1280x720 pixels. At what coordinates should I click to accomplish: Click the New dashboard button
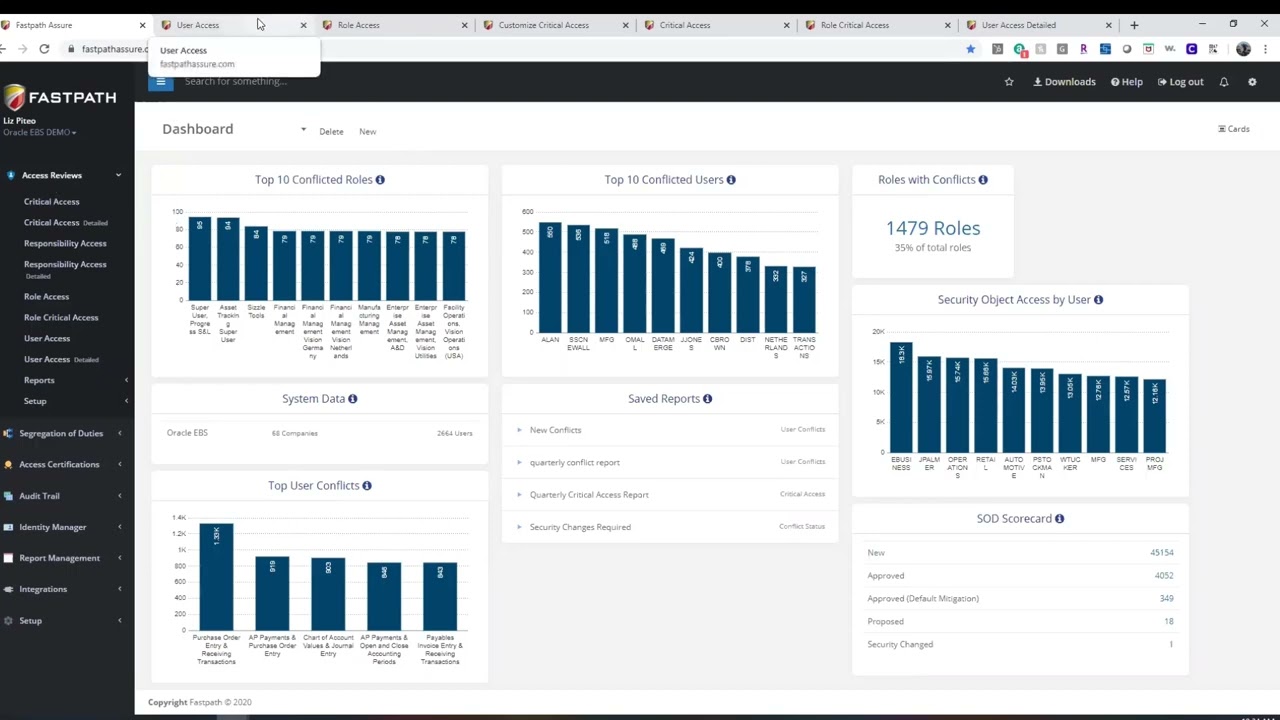click(367, 132)
